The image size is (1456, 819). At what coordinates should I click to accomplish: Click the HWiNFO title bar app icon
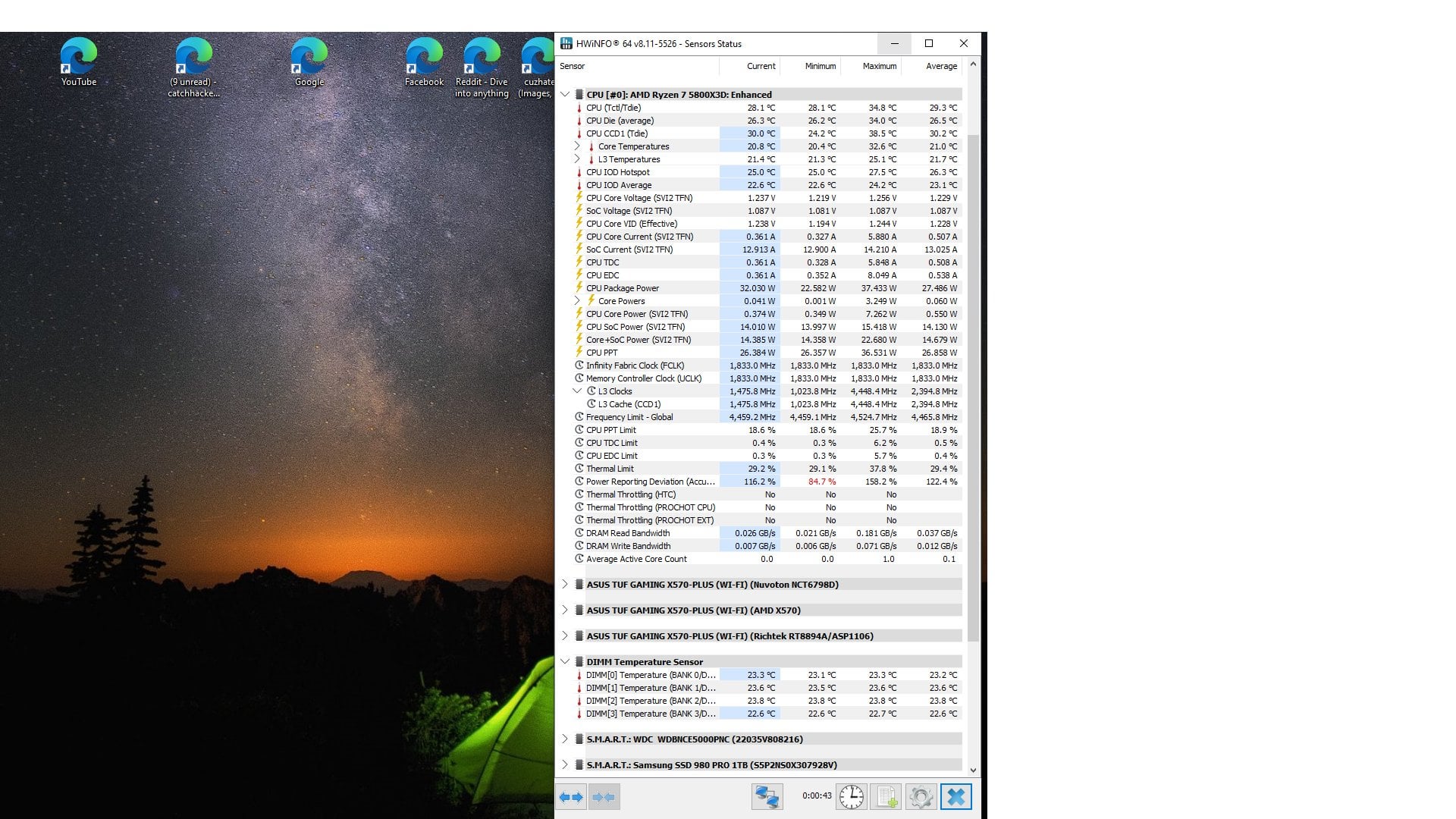tap(566, 43)
